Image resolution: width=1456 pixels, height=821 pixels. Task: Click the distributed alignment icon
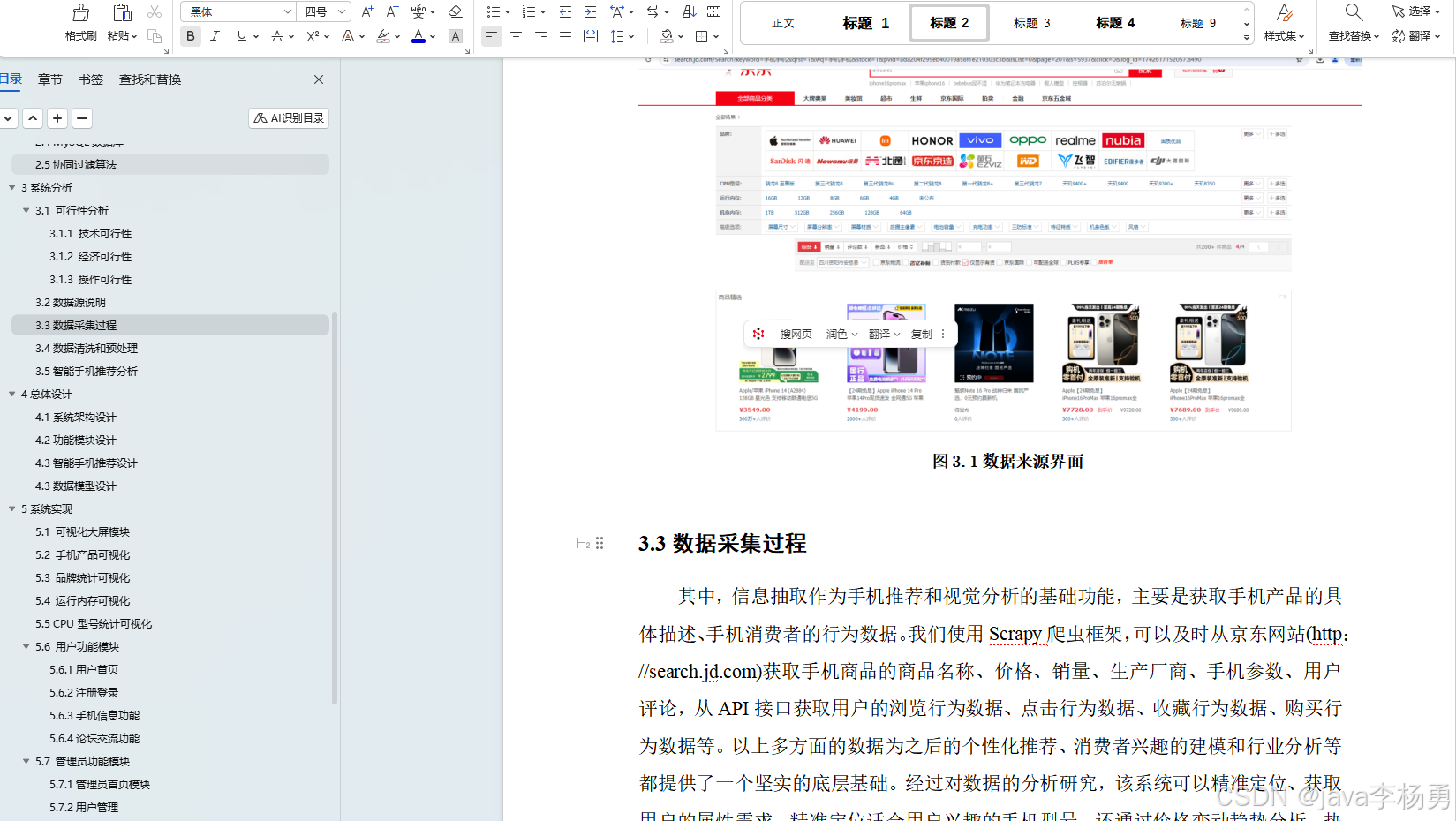(591, 36)
